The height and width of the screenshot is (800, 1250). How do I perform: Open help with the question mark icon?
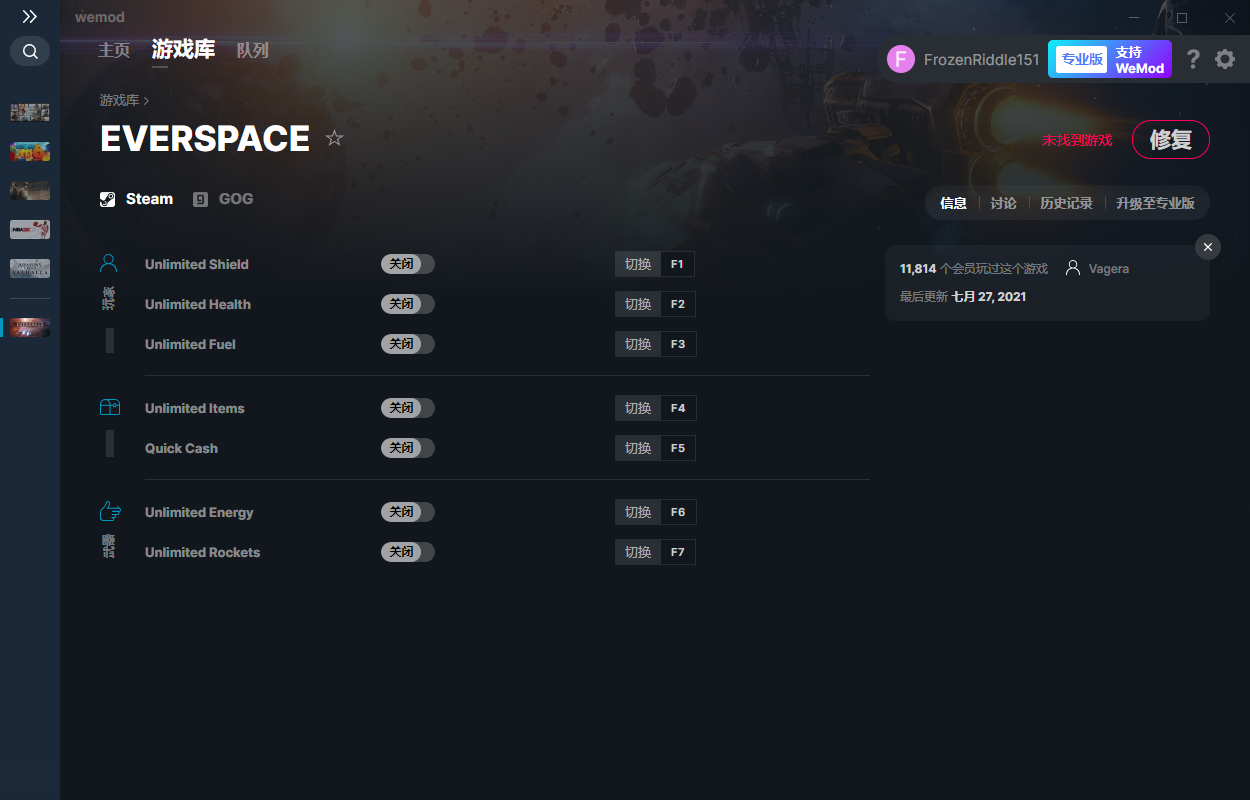click(x=1193, y=59)
